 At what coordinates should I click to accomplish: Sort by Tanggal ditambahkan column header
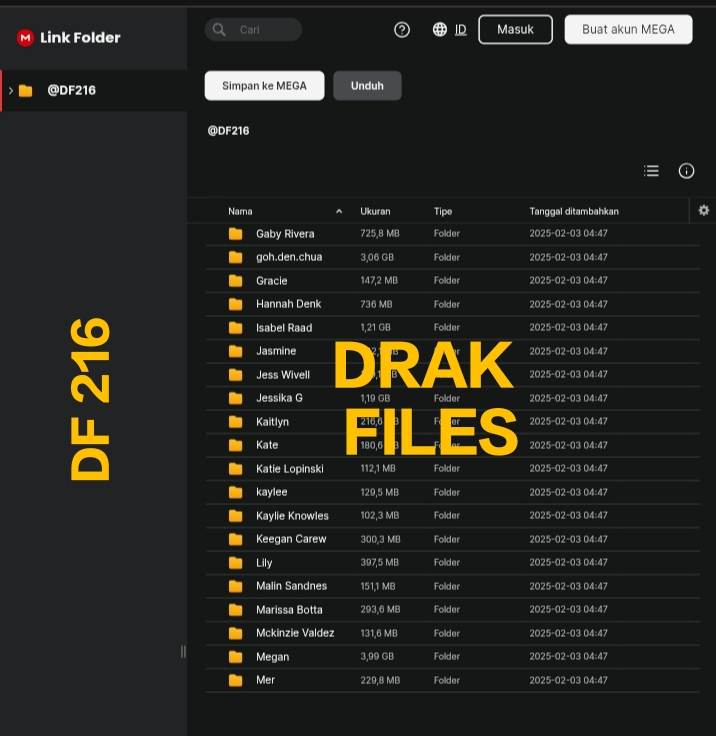point(574,211)
